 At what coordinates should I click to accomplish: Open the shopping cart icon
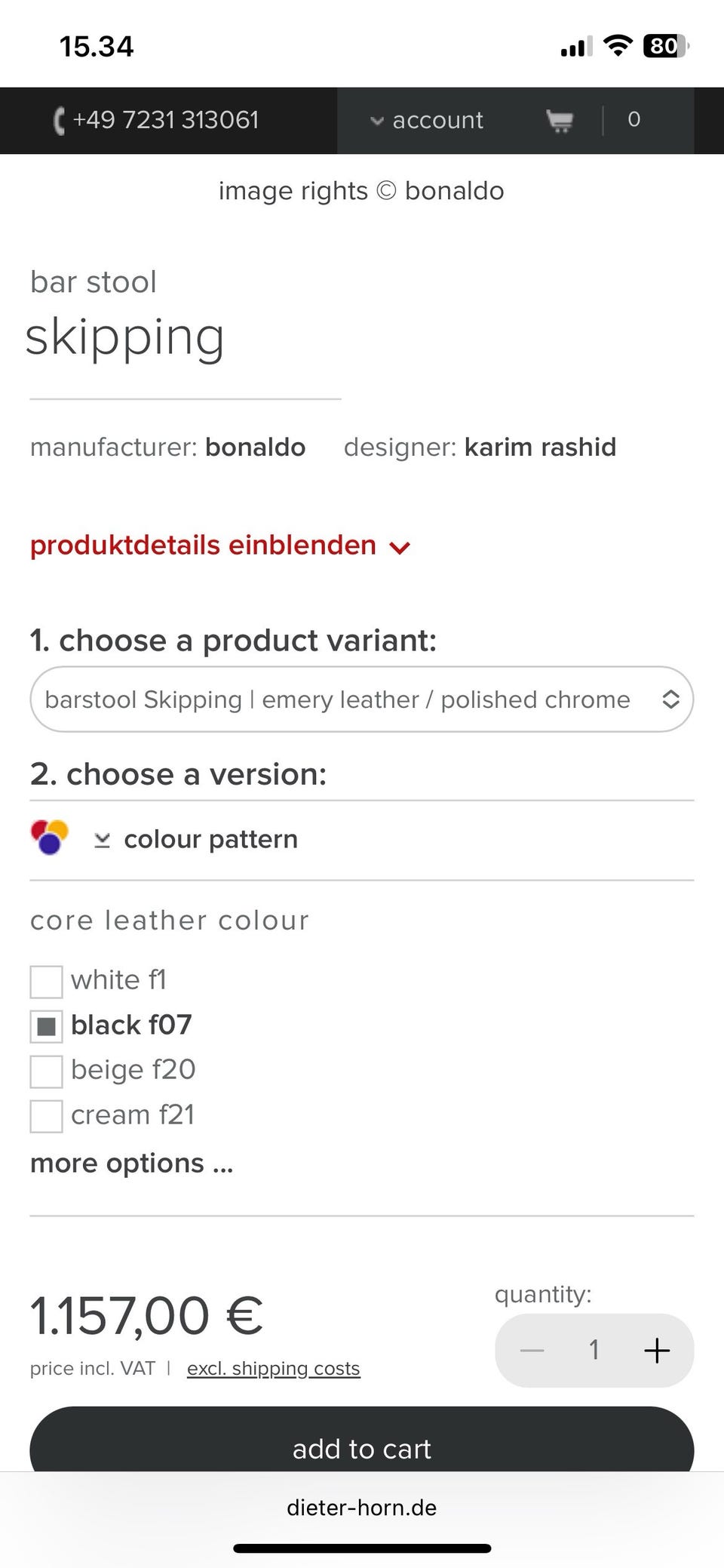pos(559,120)
